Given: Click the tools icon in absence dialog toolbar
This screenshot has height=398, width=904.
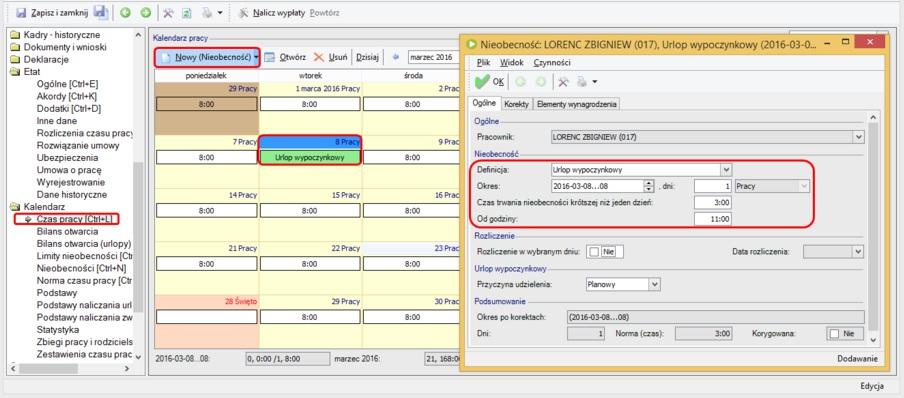Looking at the screenshot, I should (564, 81).
